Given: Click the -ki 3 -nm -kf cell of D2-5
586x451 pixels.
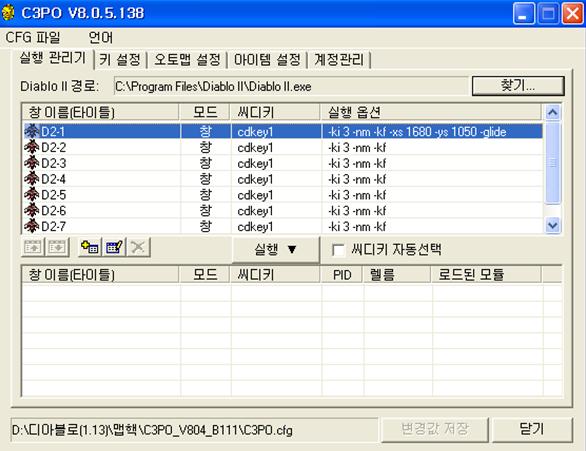Looking at the screenshot, I should point(357,195).
